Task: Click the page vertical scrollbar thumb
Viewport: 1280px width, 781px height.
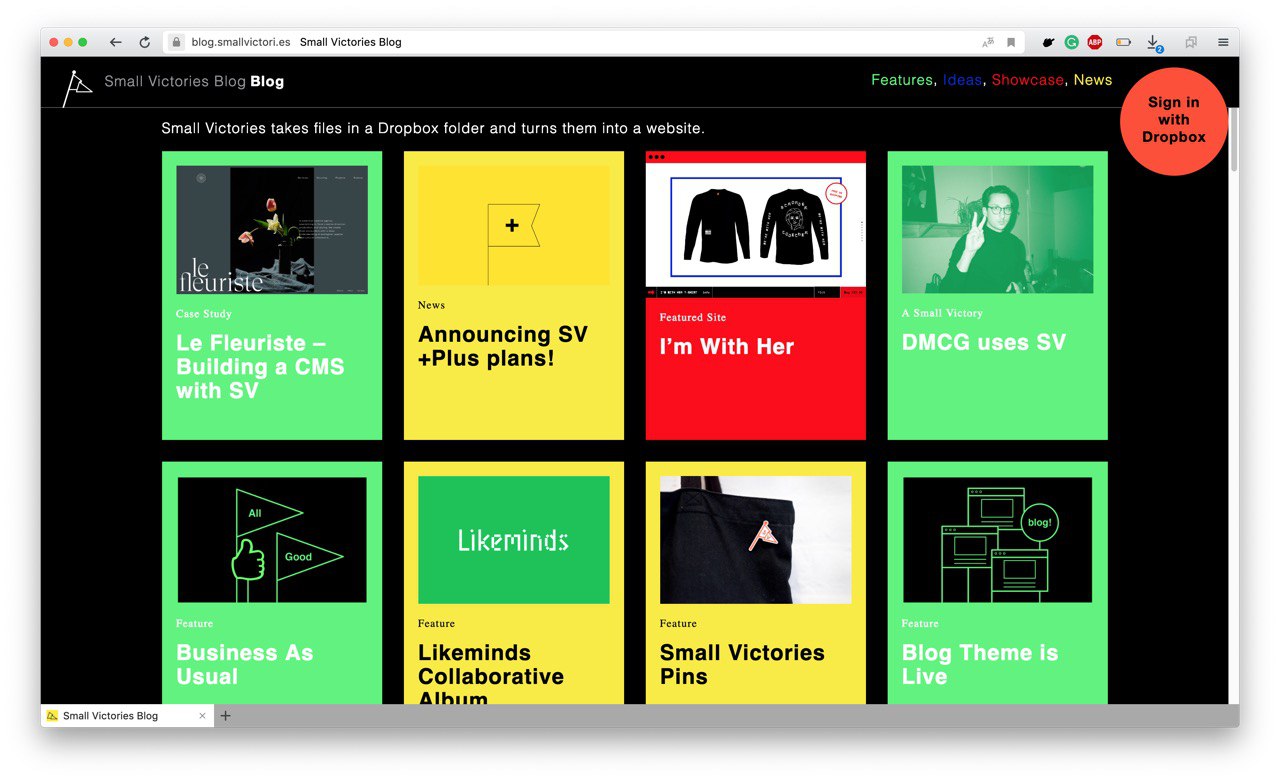Action: [1233, 140]
